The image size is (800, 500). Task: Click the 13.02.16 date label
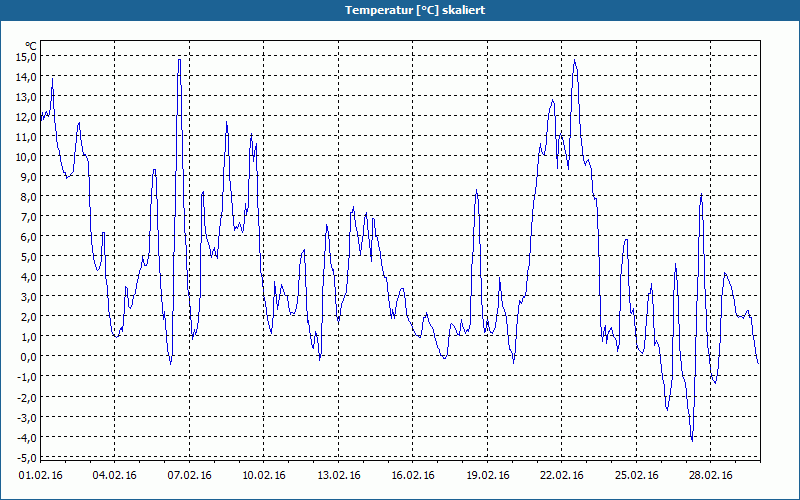pos(339,475)
